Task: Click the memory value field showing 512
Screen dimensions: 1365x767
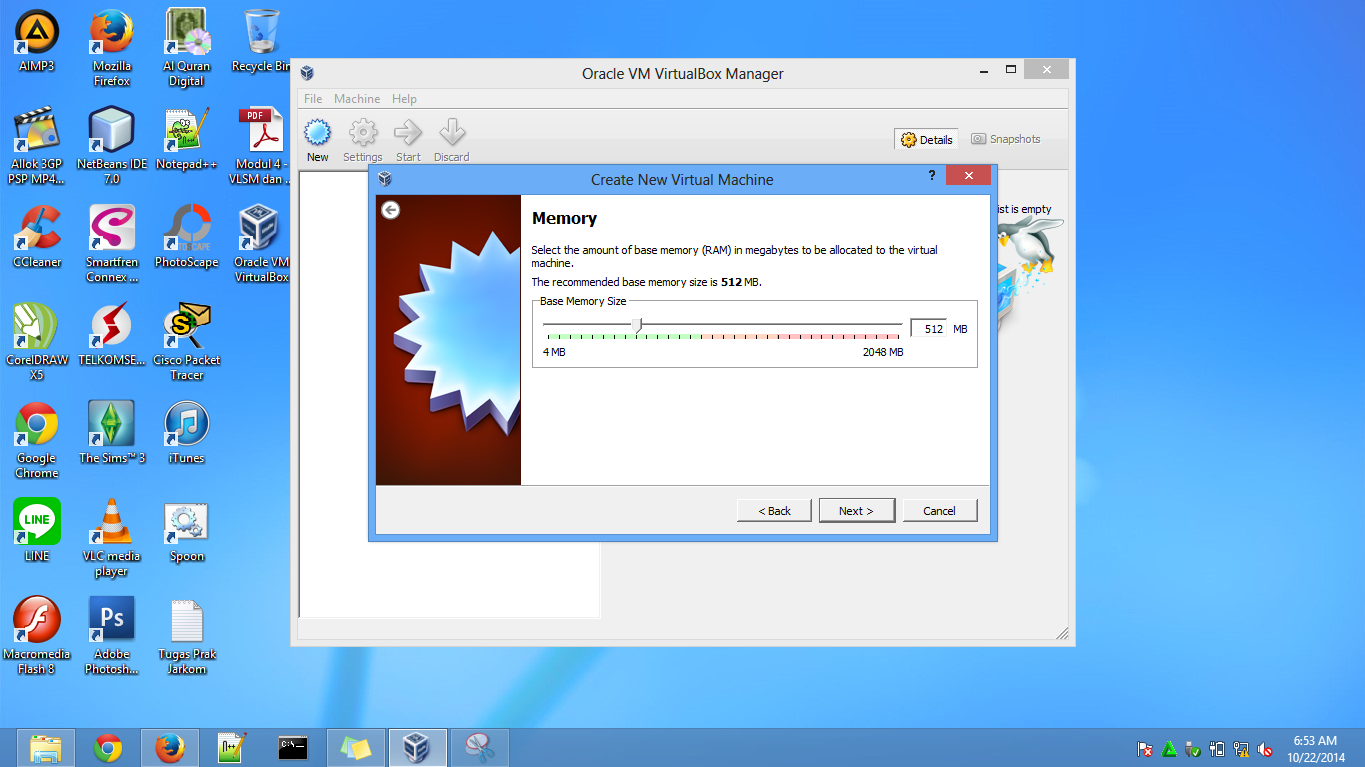Action: coord(928,329)
